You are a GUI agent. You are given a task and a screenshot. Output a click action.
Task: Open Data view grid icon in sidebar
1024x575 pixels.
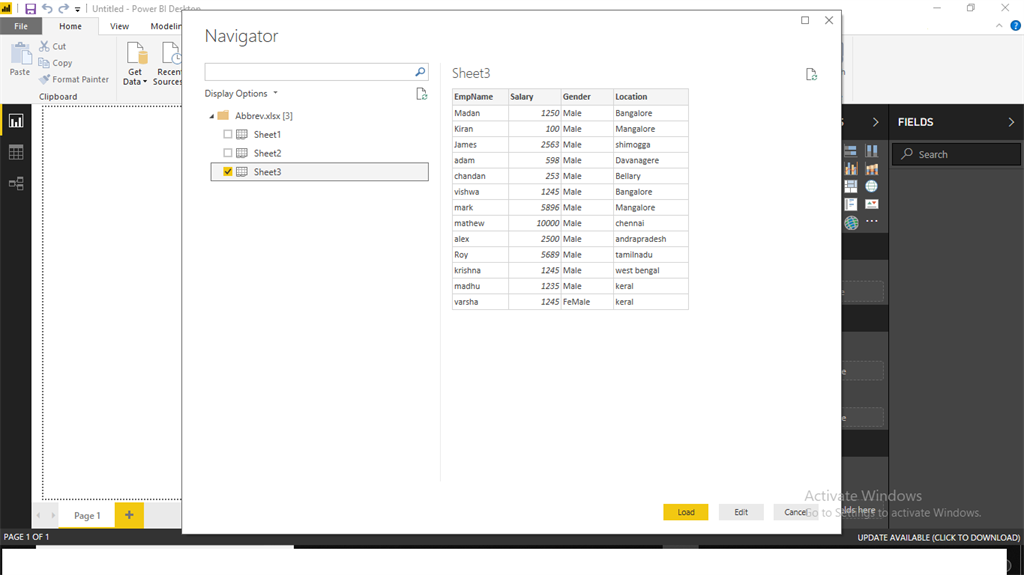point(16,152)
